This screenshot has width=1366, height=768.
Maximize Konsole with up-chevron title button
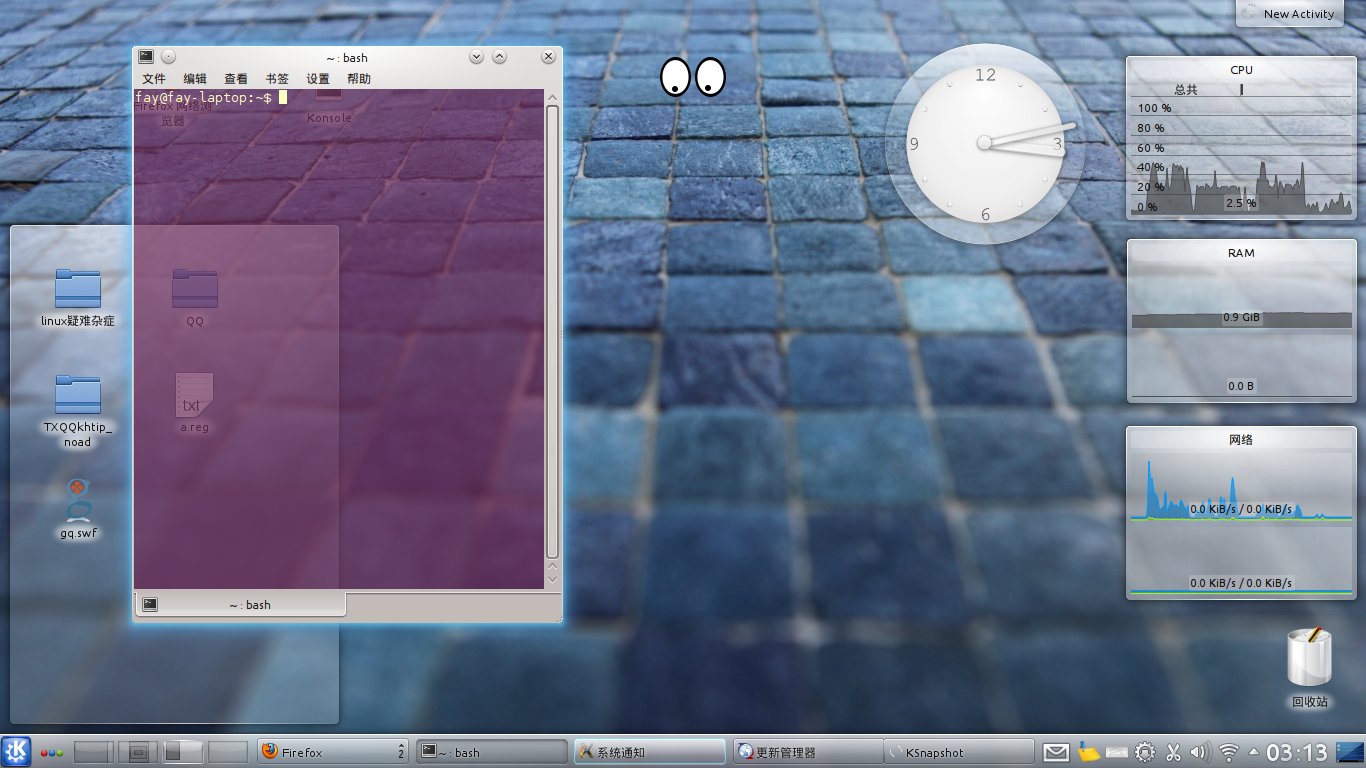[x=500, y=57]
